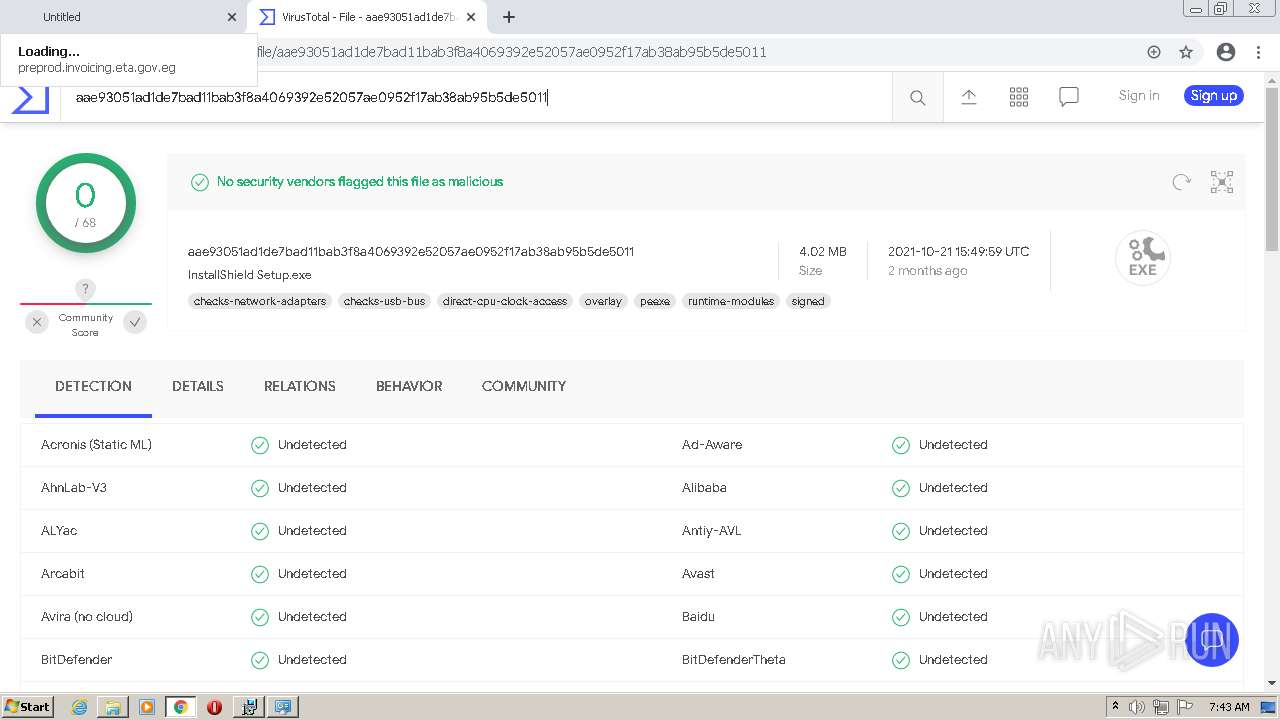The image size is (1280, 720).
Task: Open Chrome profile avatar icon
Action: point(1225,52)
